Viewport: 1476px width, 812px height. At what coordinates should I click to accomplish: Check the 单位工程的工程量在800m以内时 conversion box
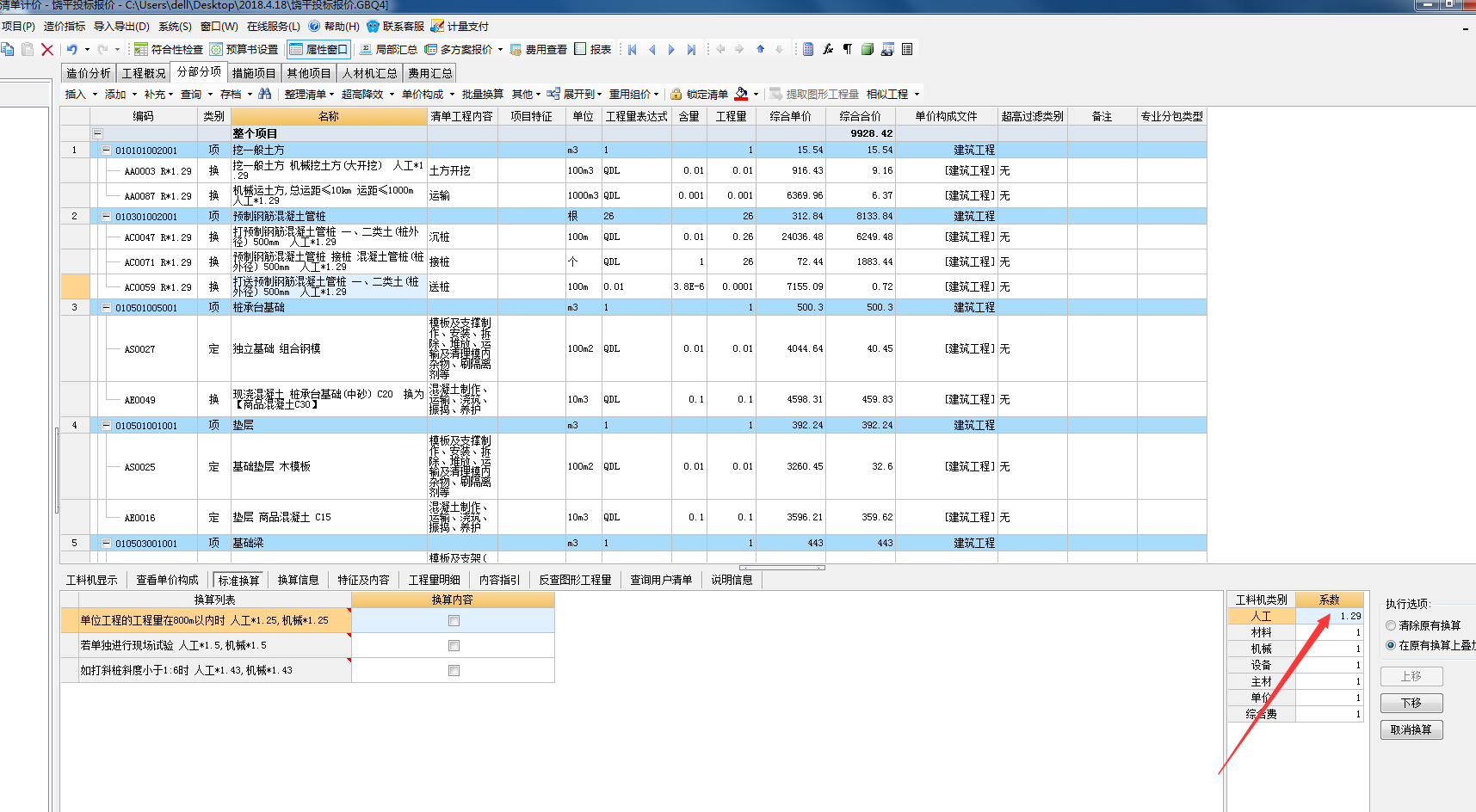click(454, 620)
